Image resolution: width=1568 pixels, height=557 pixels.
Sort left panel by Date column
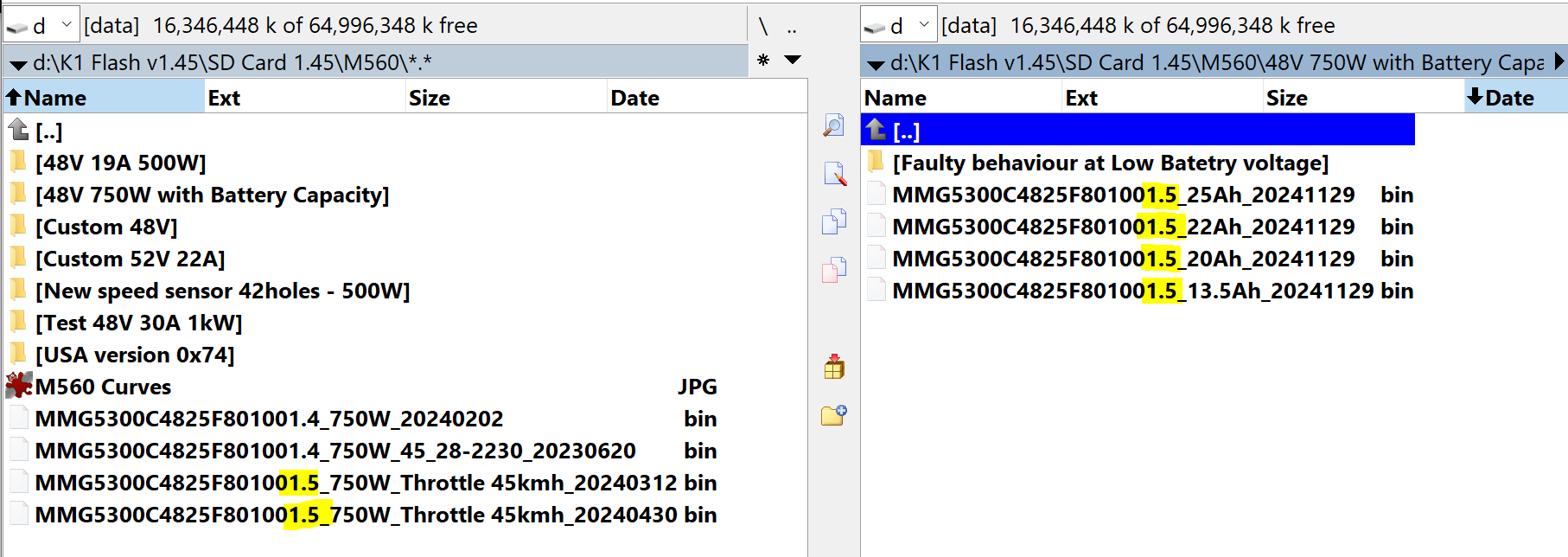707,97
